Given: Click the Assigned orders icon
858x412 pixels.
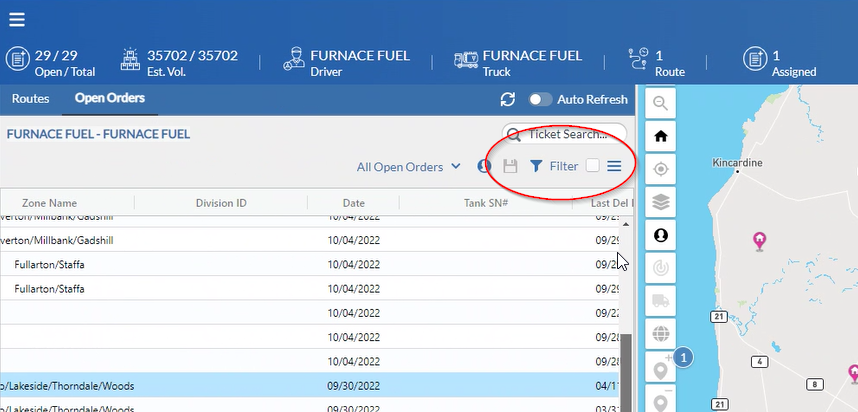Looking at the screenshot, I should 755,59.
